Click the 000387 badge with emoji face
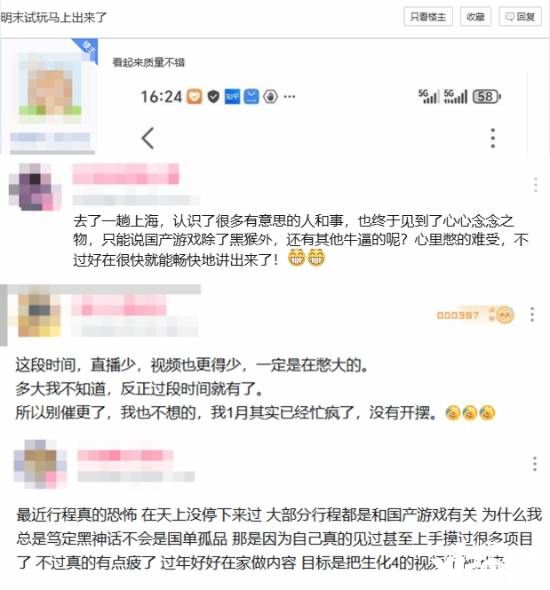This screenshot has width=550, height=590. point(475,315)
